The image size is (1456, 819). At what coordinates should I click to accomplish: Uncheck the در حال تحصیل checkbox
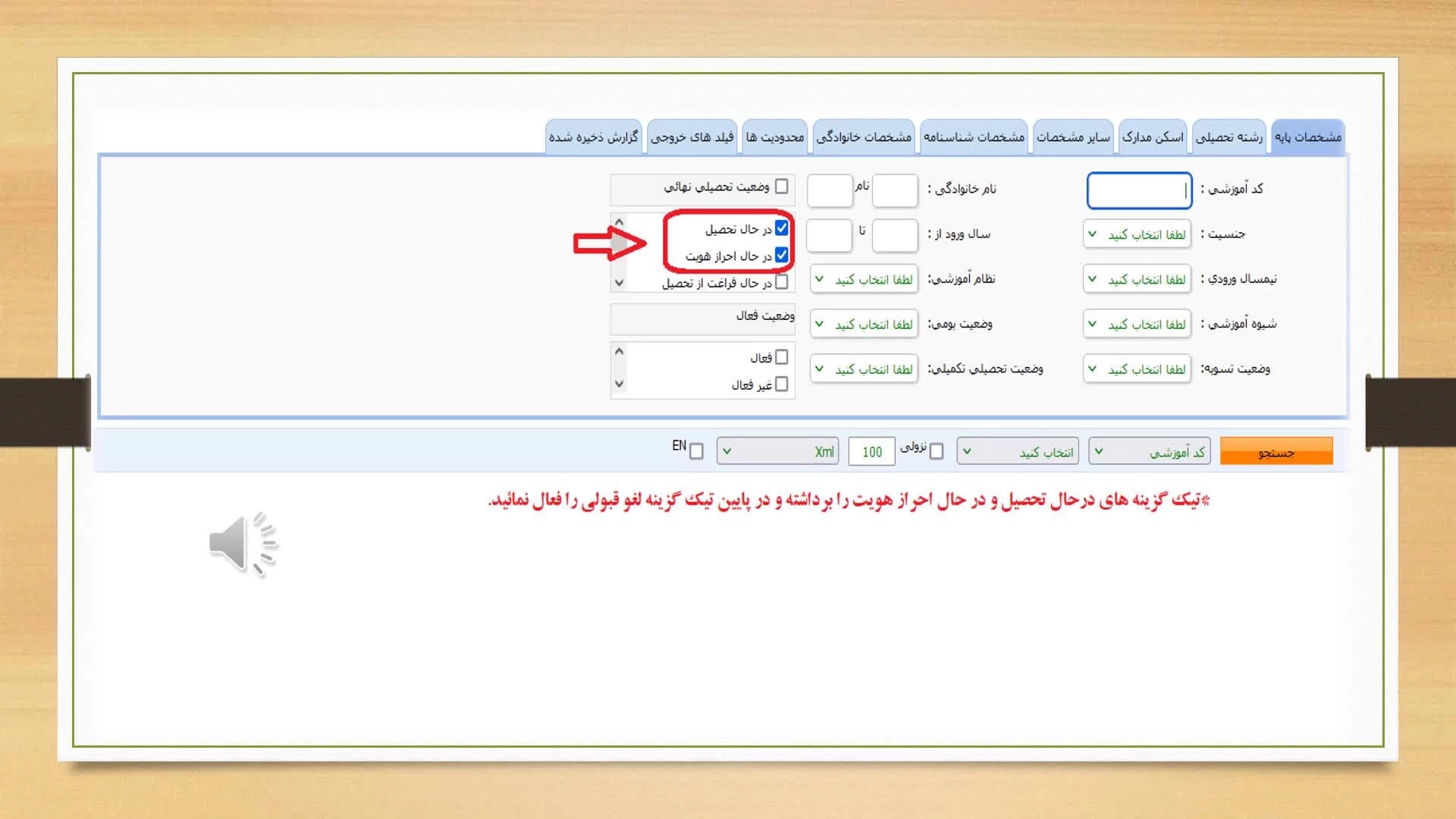click(x=782, y=228)
